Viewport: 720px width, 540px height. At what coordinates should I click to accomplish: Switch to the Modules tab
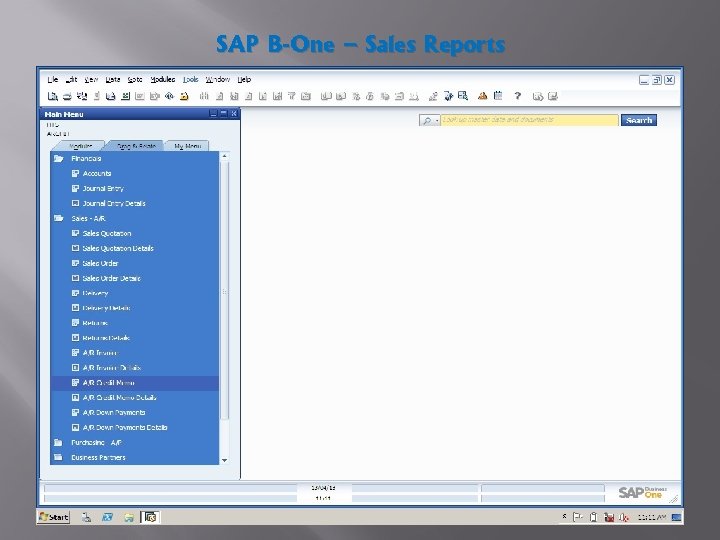click(x=80, y=146)
